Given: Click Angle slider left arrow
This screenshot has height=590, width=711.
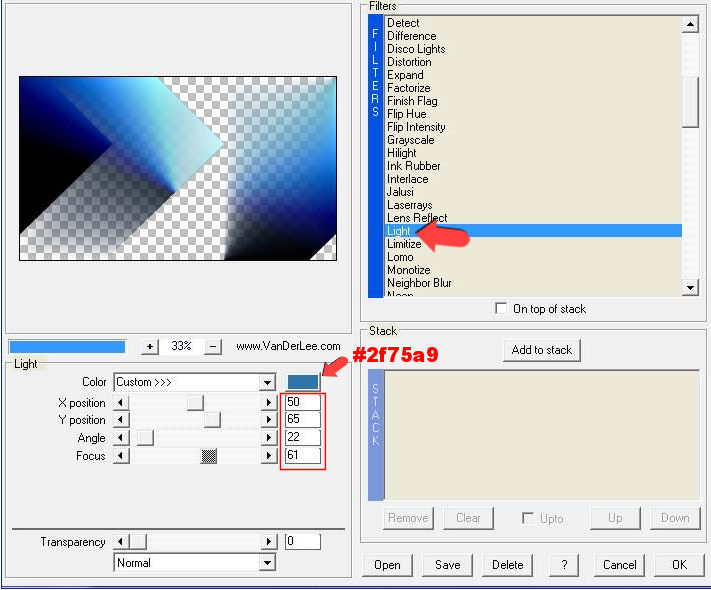Looking at the screenshot, I should click(x=121, y=438).
